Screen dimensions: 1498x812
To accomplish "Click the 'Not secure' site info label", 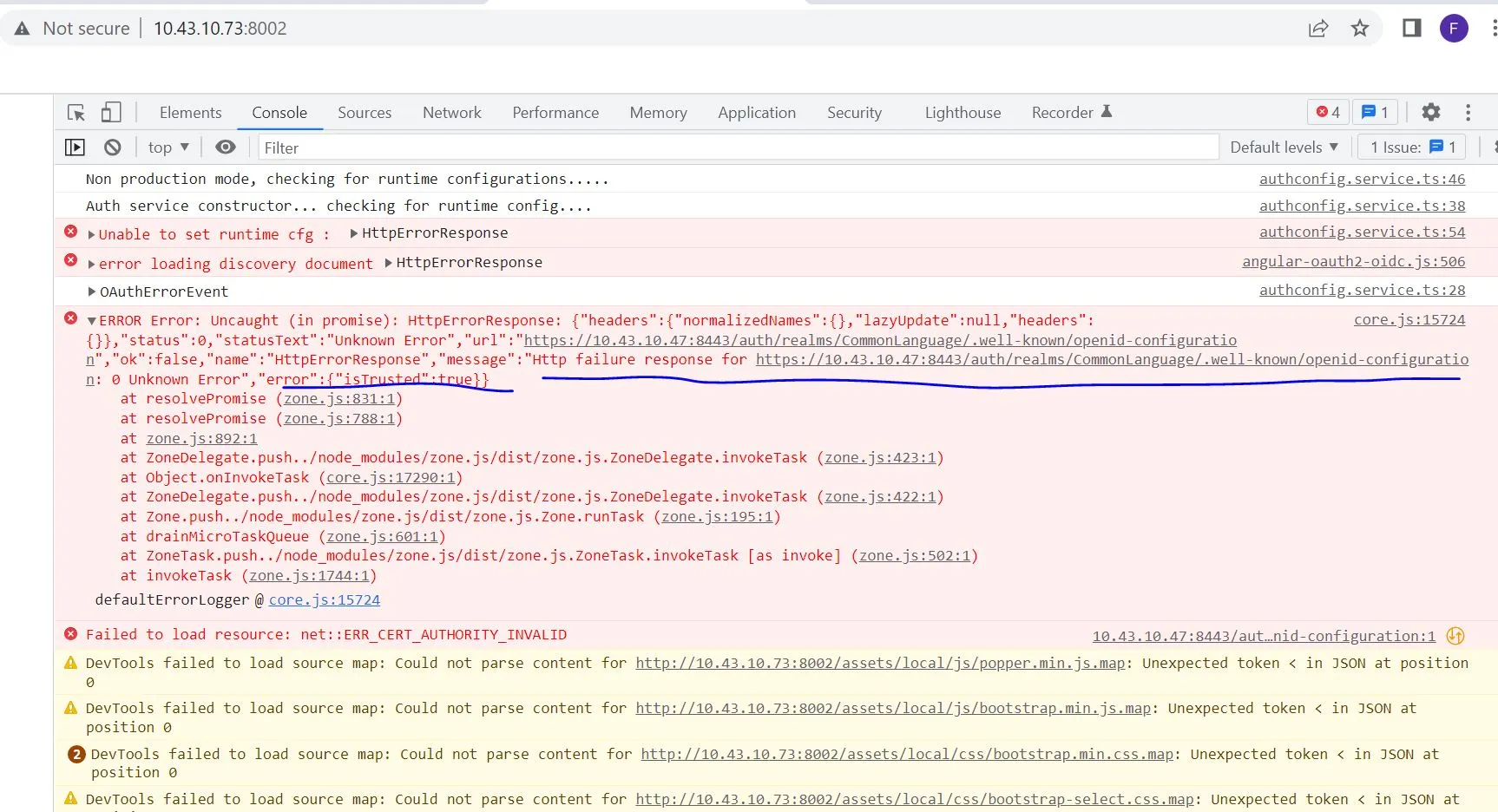I will coord(86,29).
